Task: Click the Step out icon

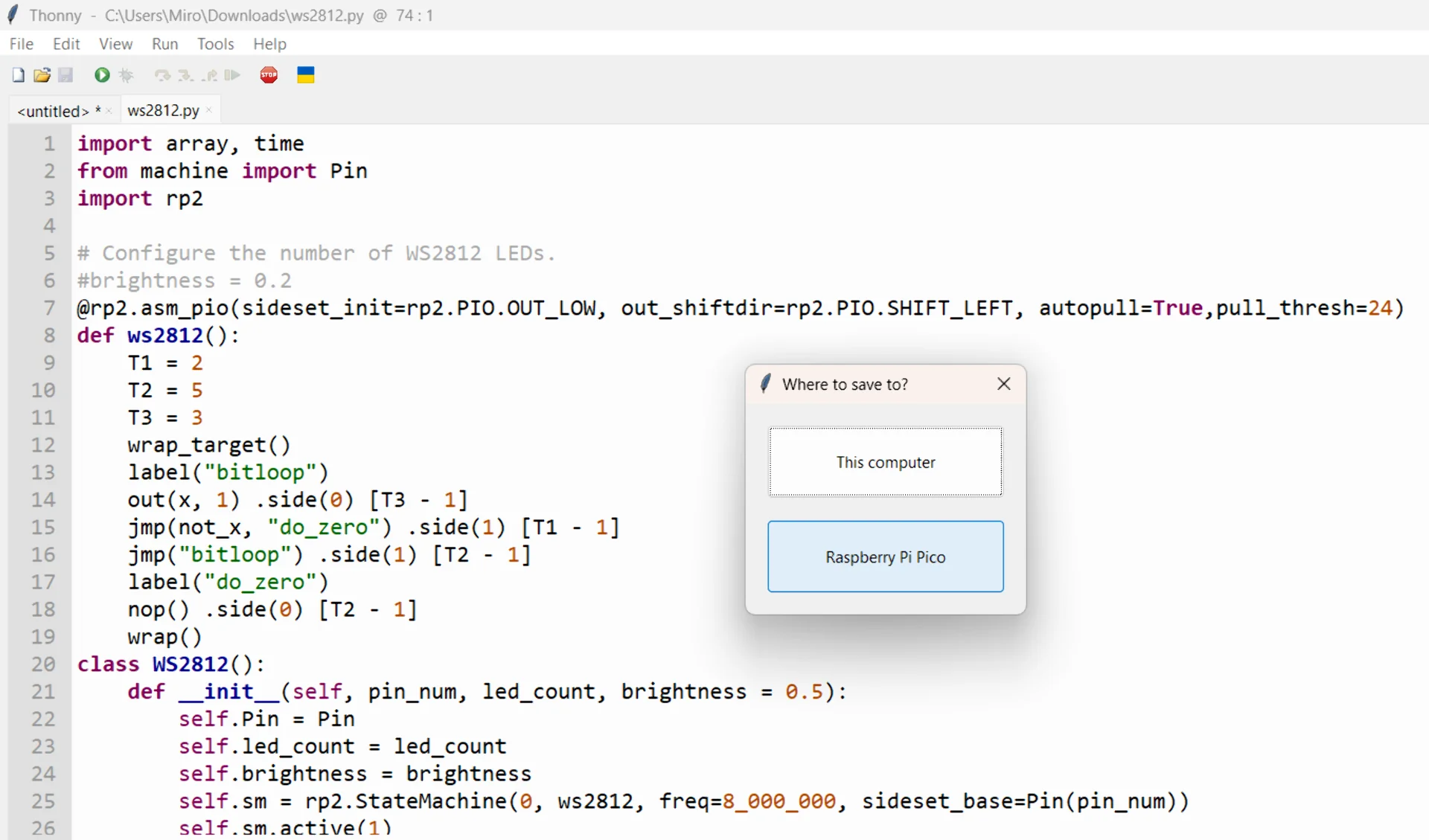Action: coord(210,75)
